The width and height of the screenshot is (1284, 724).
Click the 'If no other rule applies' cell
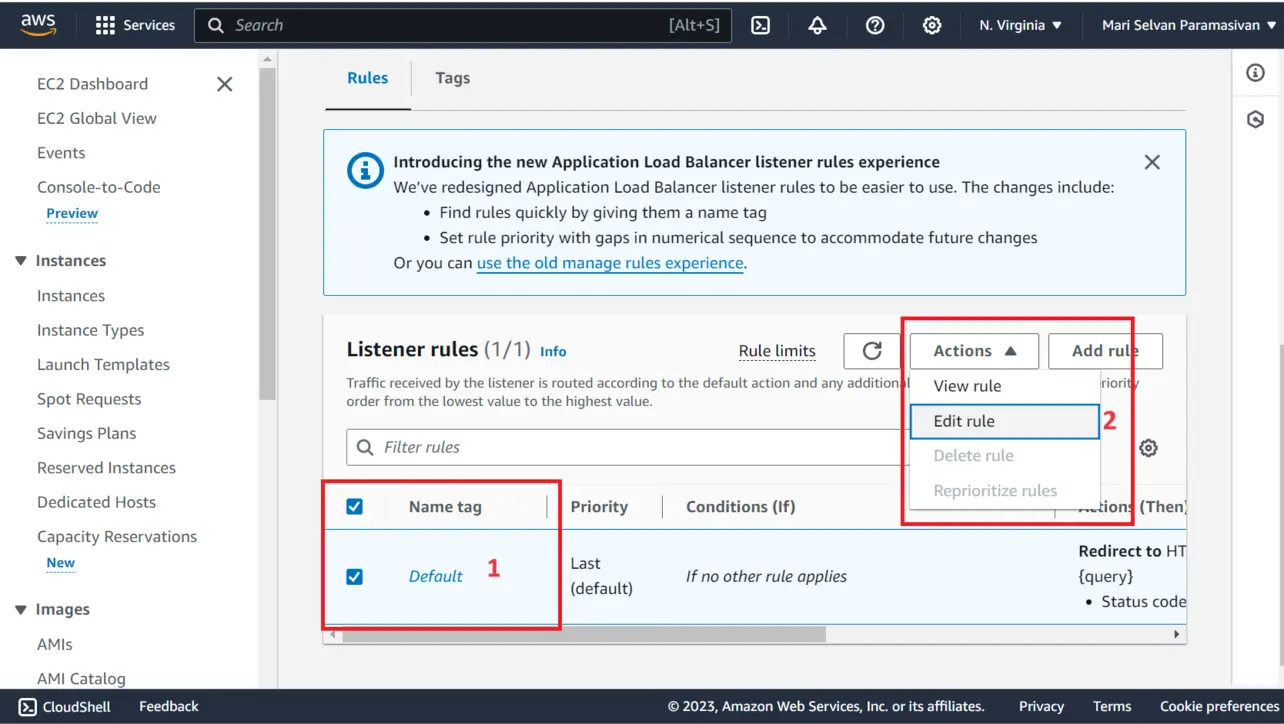[x=766, y=576]
